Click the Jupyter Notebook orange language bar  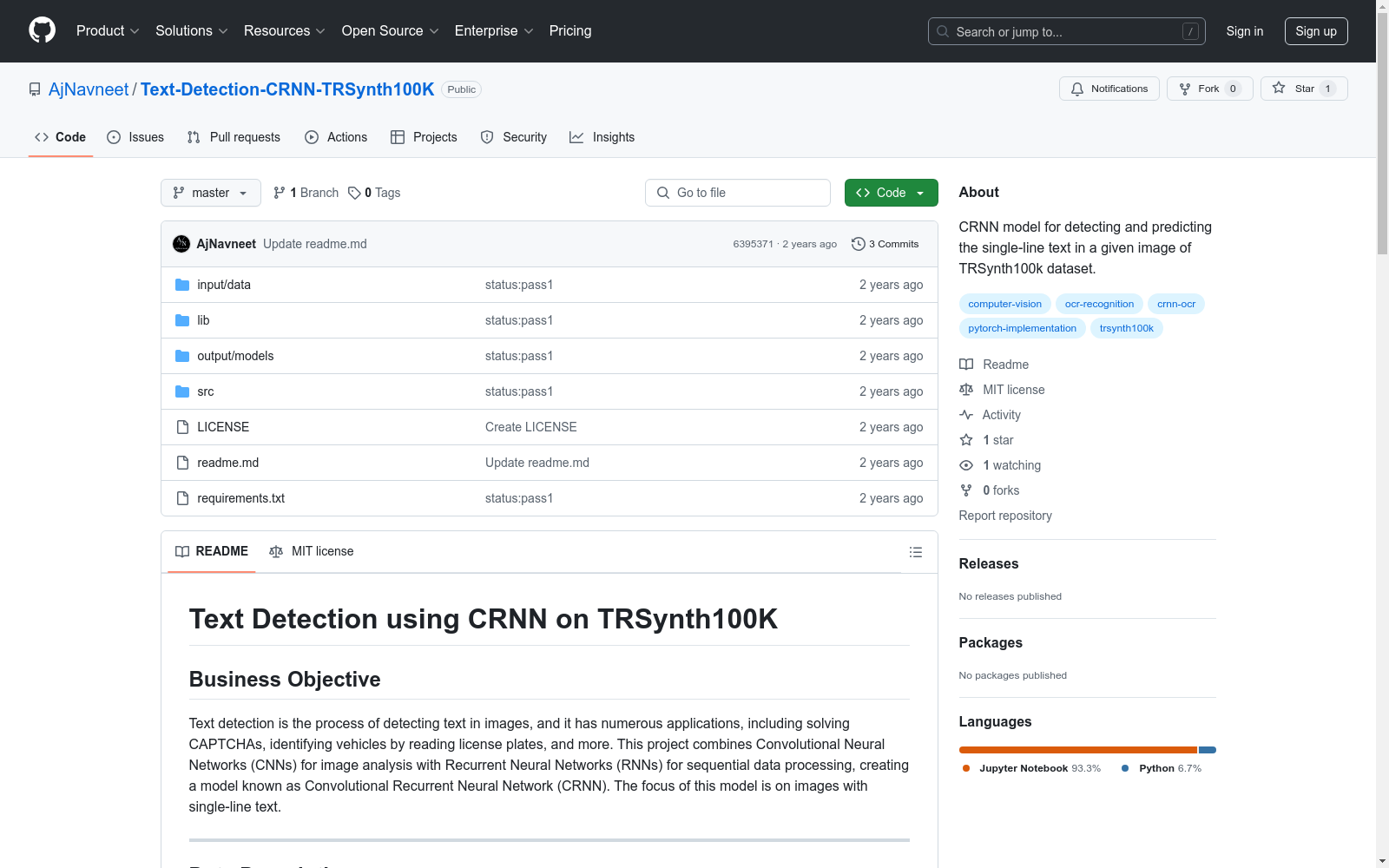[1078, 750]
